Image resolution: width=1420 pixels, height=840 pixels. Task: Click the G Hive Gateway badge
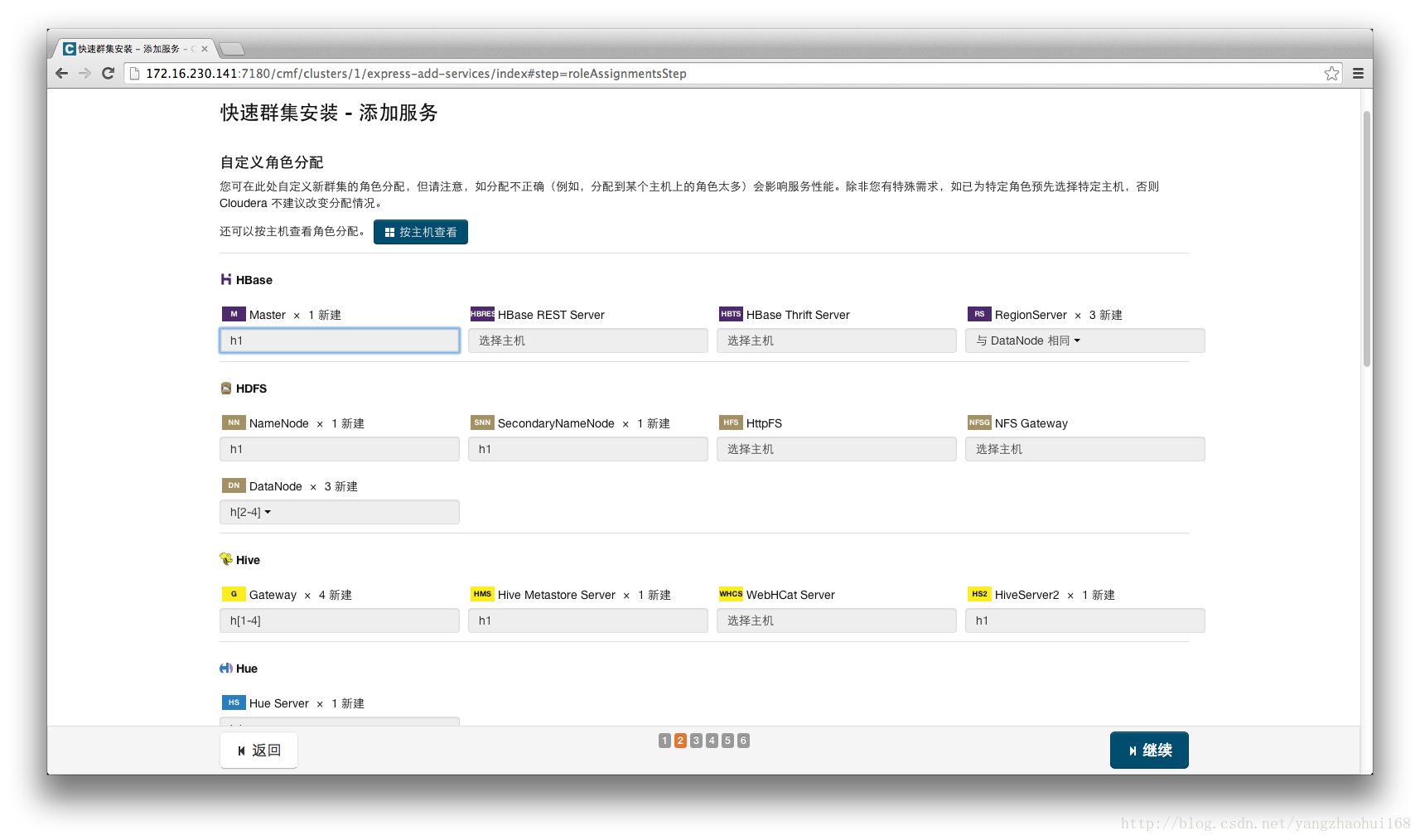coord(234,594)
